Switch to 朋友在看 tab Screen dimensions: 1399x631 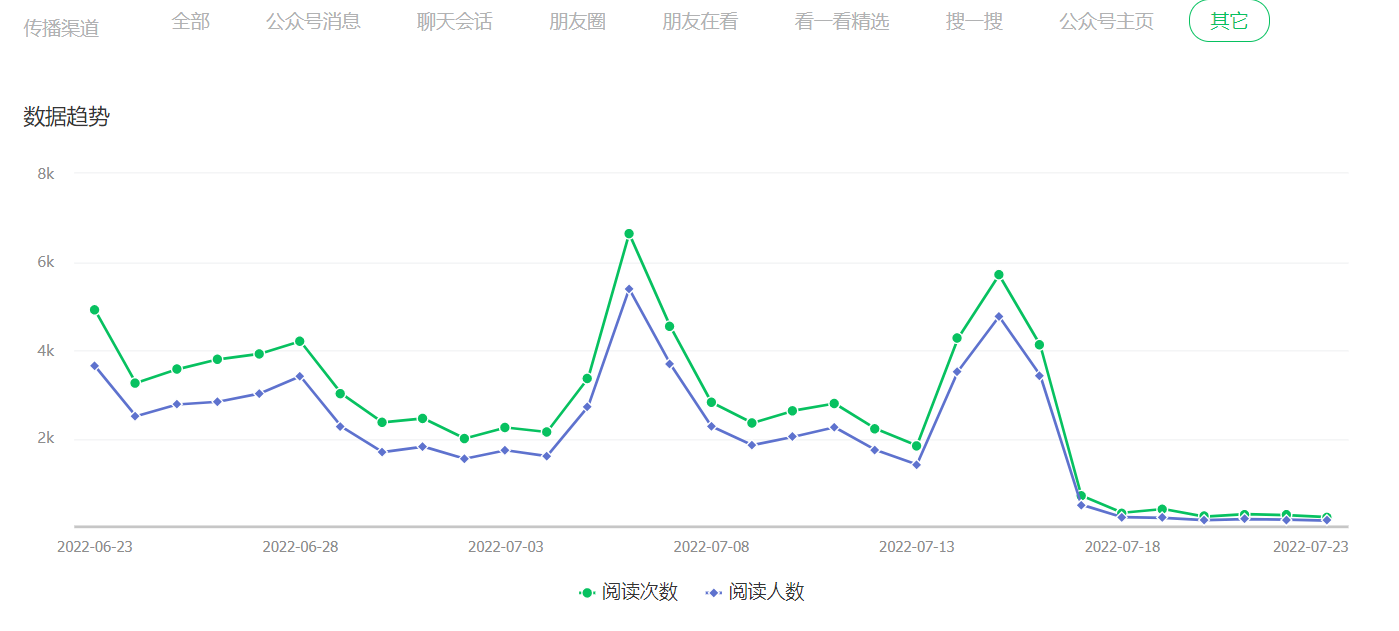[x=699, y=21]
